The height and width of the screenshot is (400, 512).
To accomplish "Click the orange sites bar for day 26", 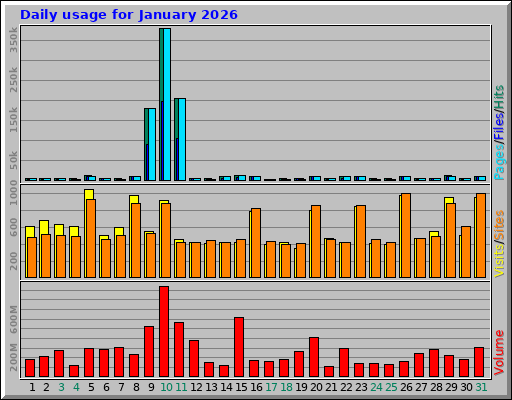I will coord(406,235).
